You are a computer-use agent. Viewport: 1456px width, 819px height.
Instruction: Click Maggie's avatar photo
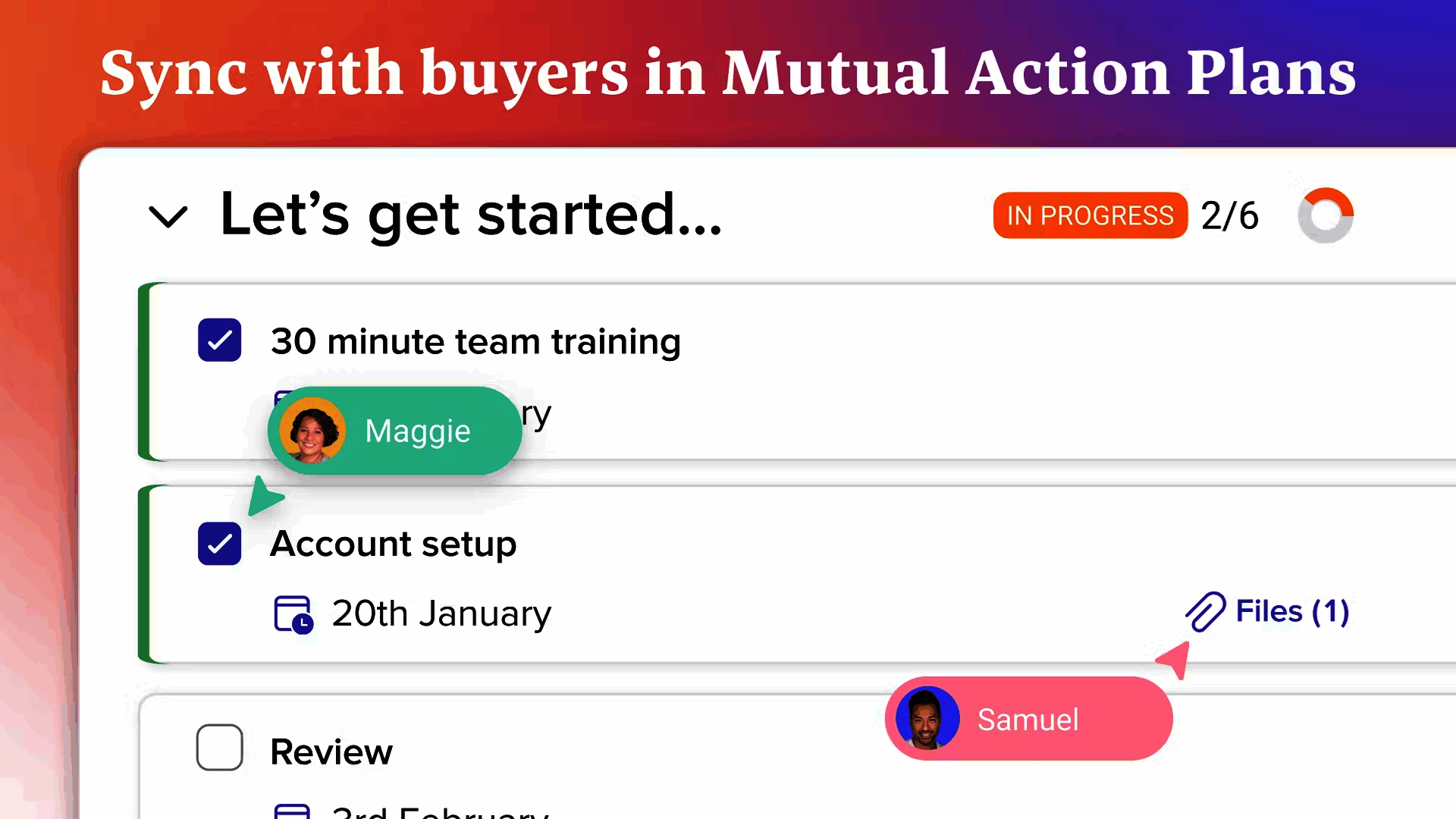[312, 430]
